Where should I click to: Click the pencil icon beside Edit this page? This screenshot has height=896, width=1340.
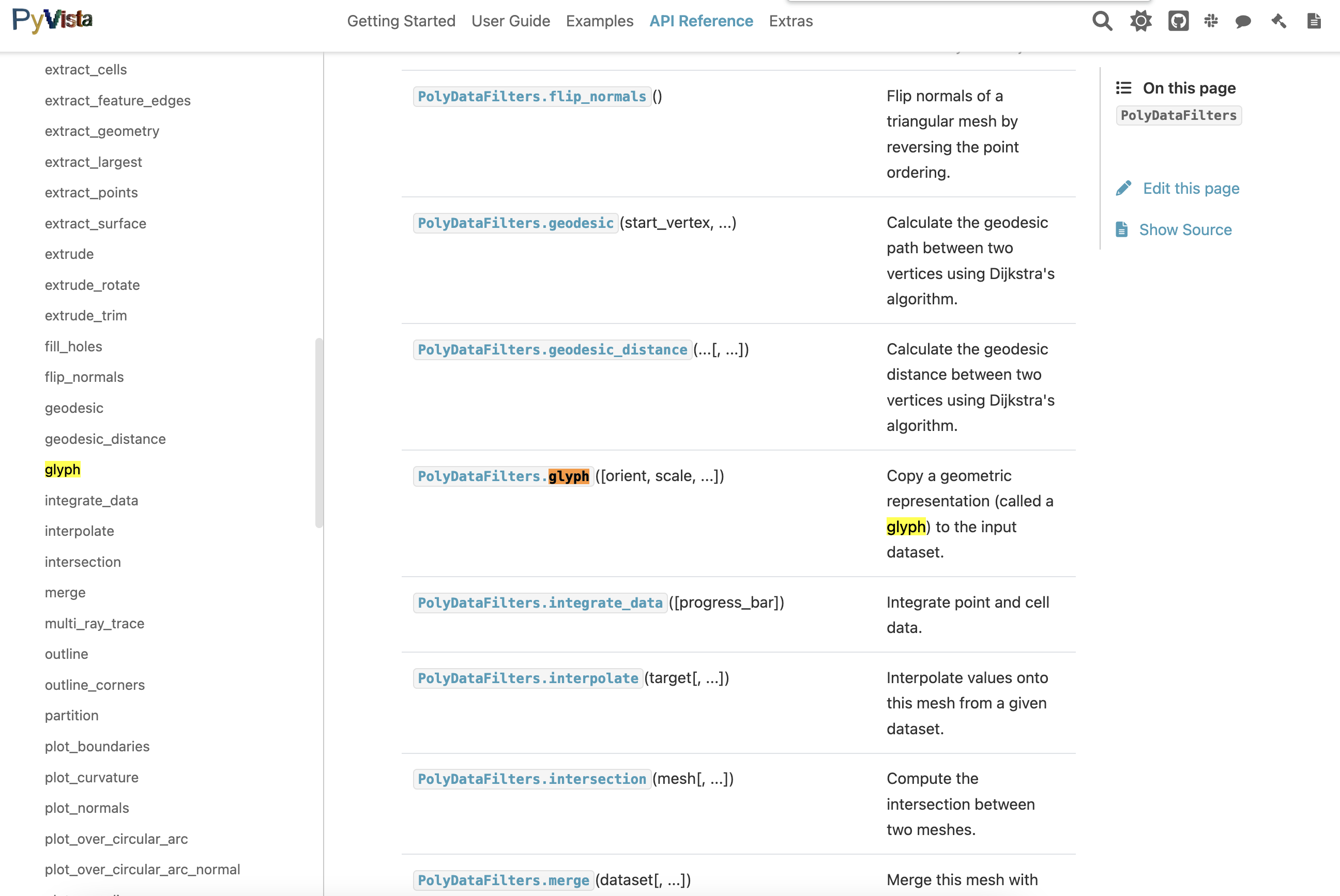1123,189
